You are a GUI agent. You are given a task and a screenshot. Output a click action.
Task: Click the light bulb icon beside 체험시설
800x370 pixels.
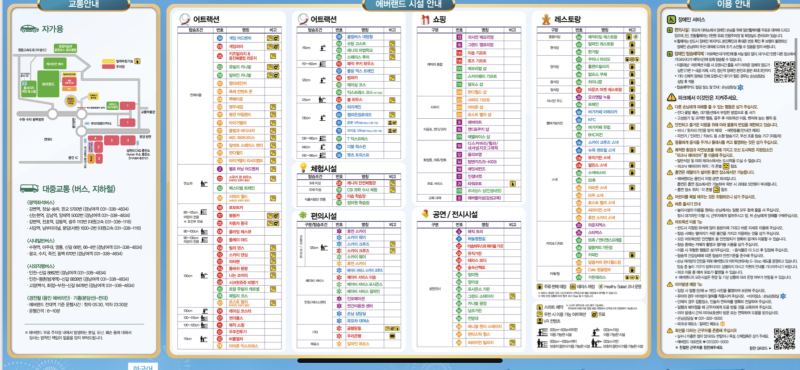[x=303, y=167]
